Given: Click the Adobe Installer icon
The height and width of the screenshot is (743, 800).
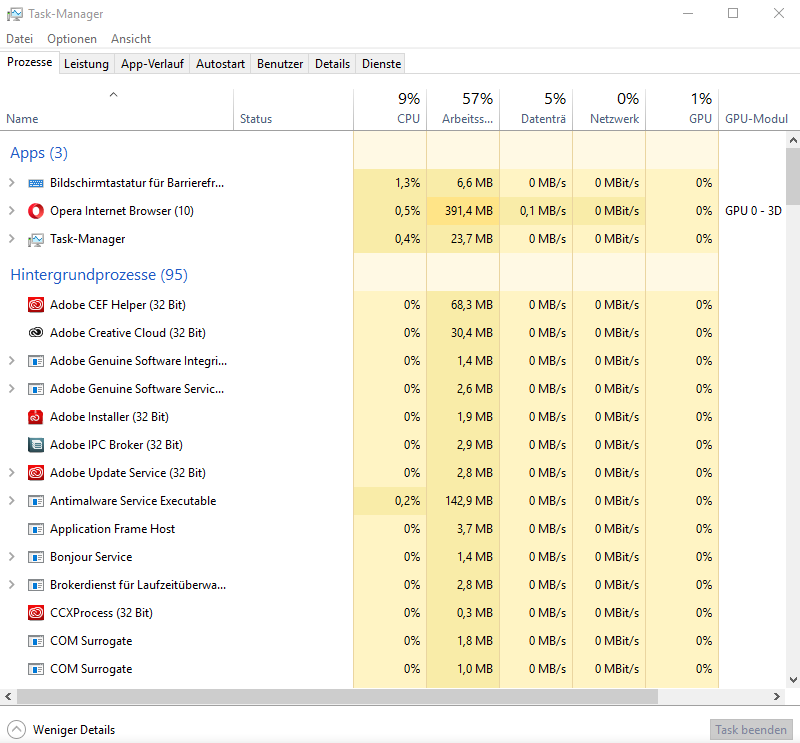Looking at the screenshot, I should 36,417.
